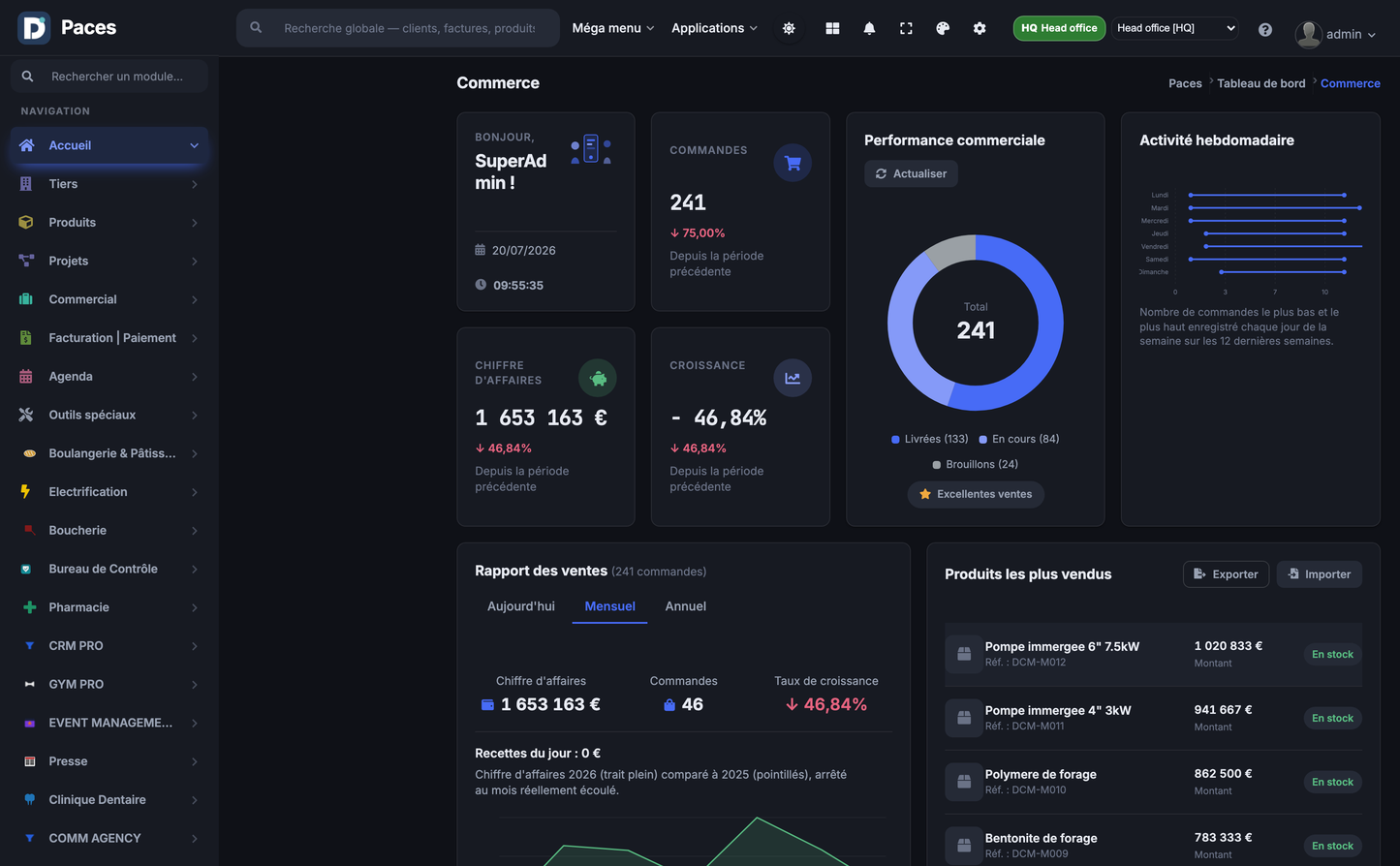The width and height of the screenshot is (1400, 866).
Task: Open the color palette theme icon
Action: click(943, 28)
